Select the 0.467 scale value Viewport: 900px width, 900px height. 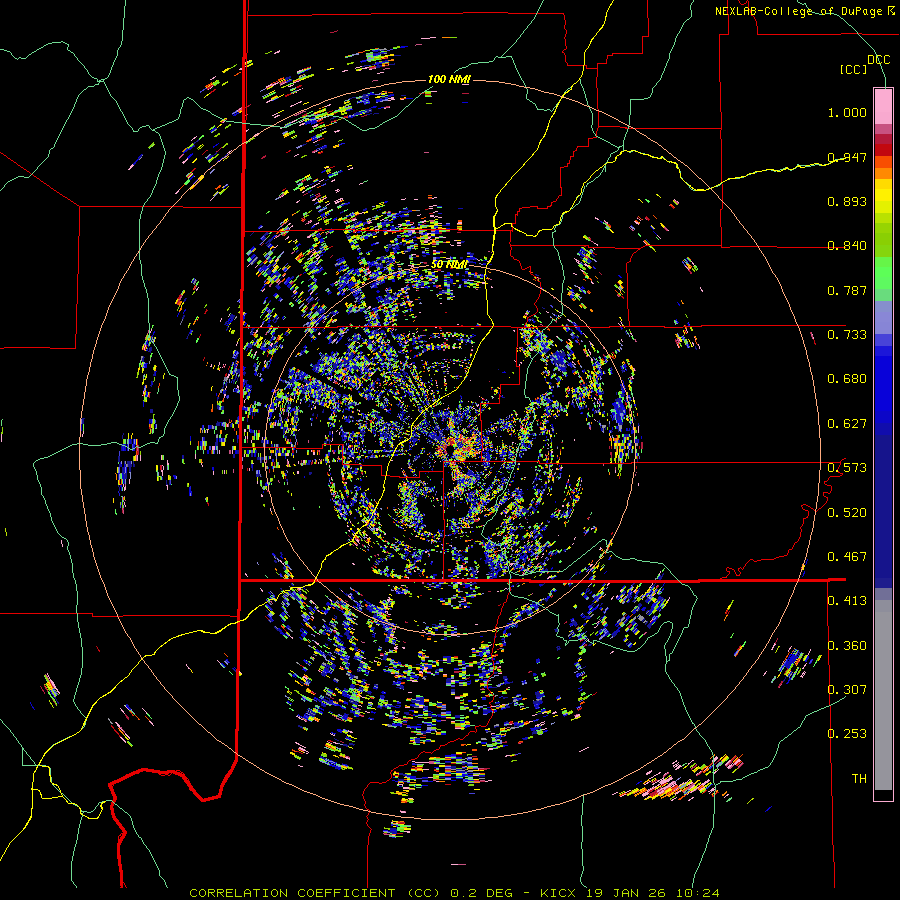click(847, 557)
